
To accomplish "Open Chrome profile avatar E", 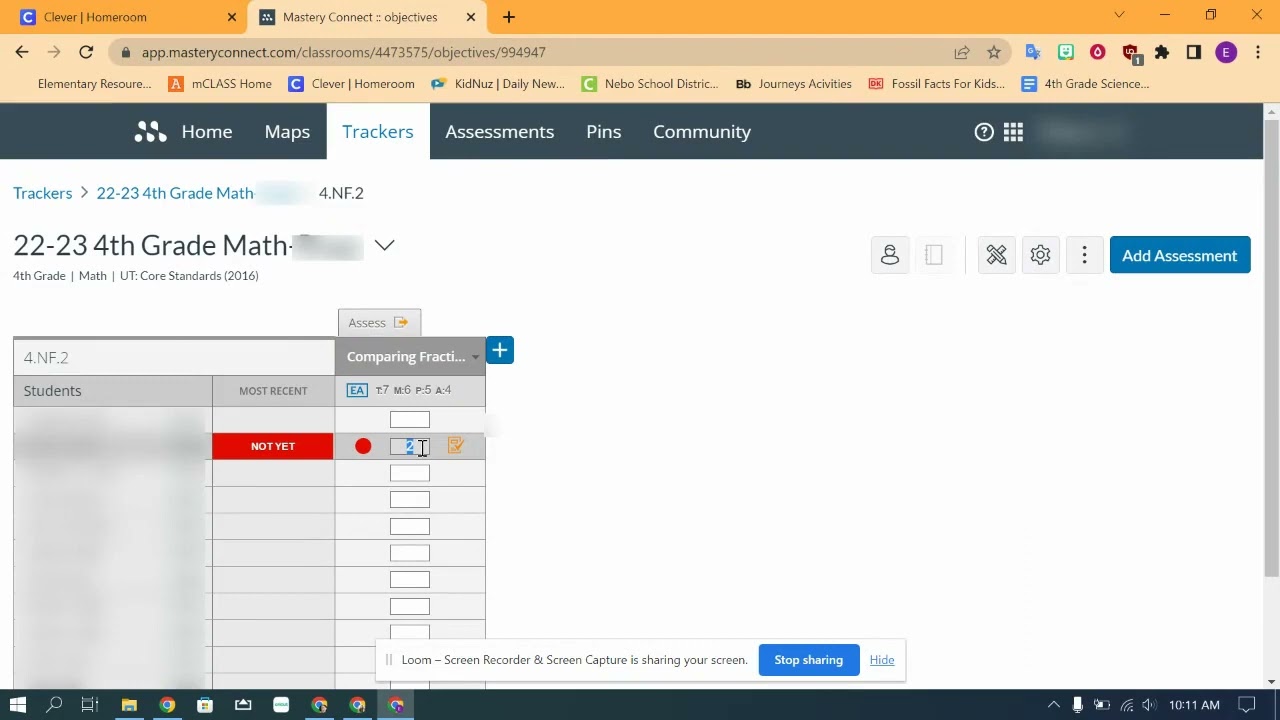I will pyautogui.click(x=1226, y=52).
